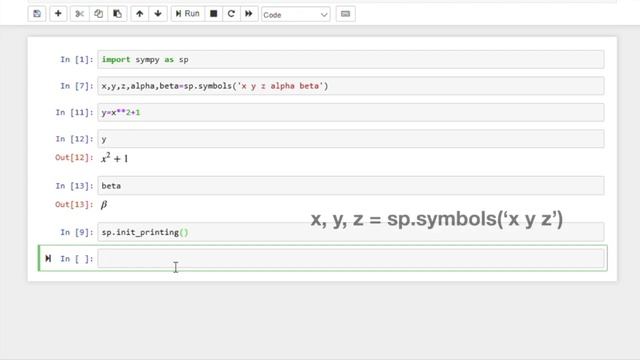Click the In [9] prompt label

pos(77,232)
